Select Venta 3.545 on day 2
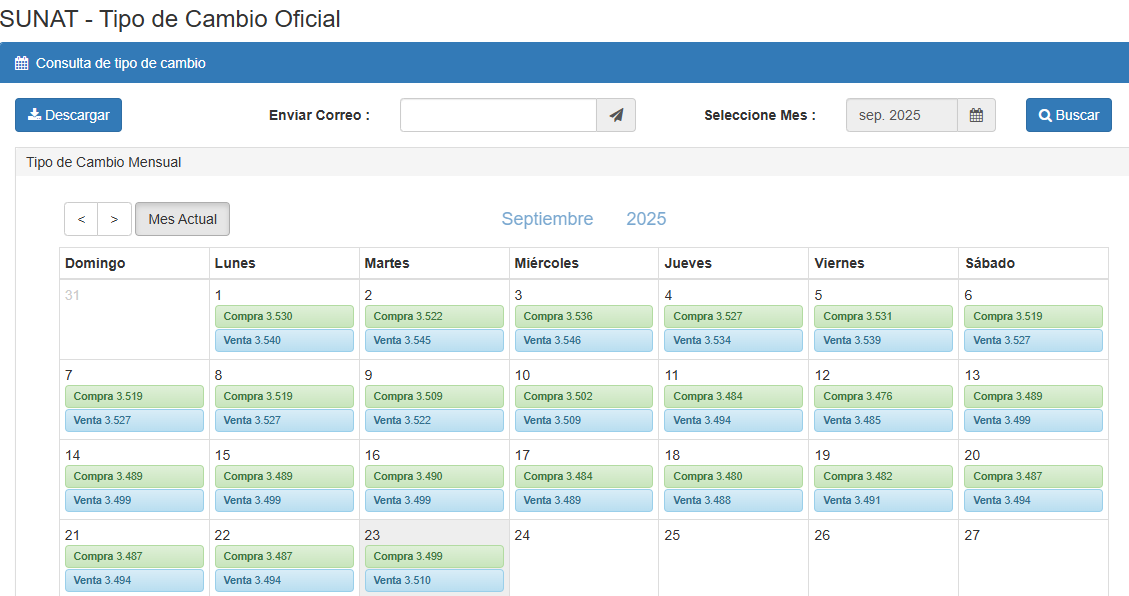The height and width of the screenshot is (596, 1129). (434, 340)
